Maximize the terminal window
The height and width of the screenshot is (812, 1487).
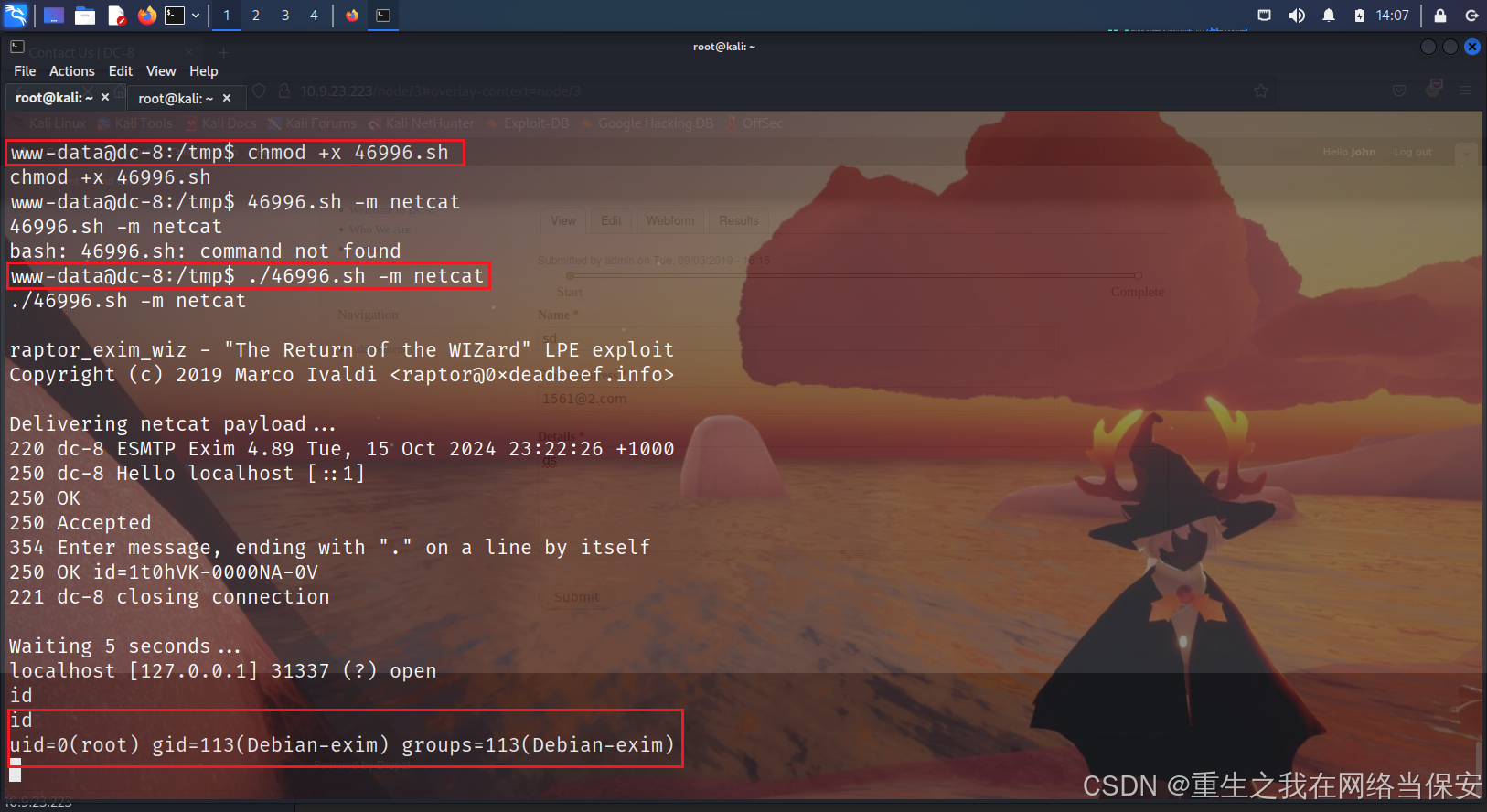pos(1450,47)
